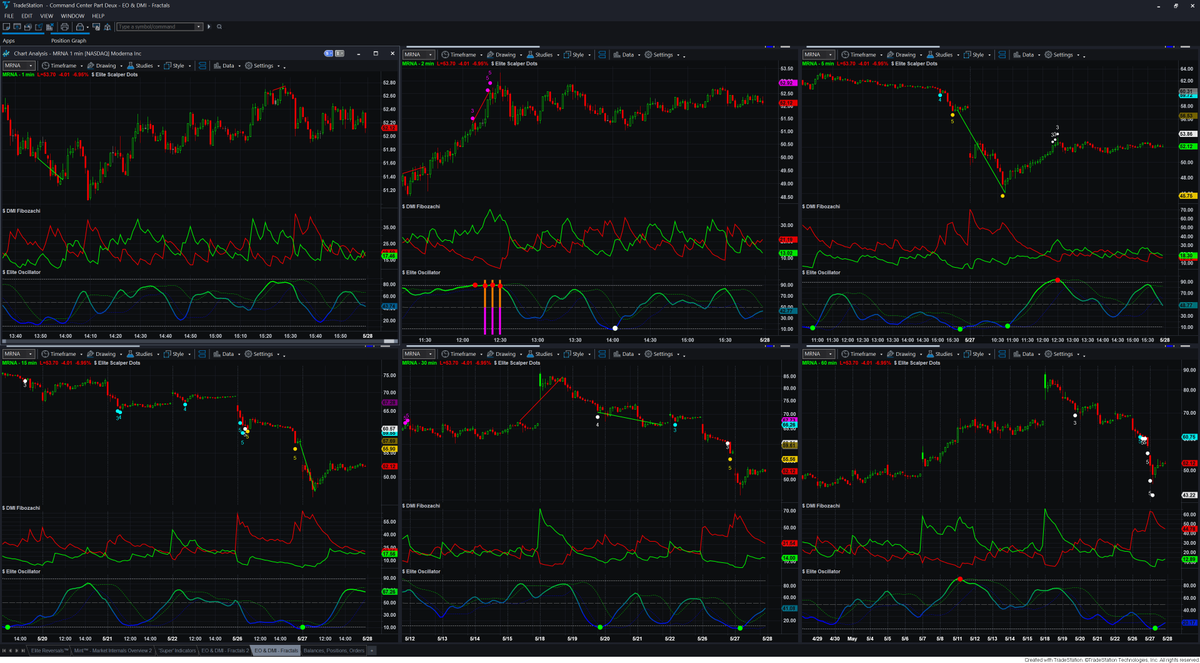
Task: Open the FILE menu
Action: pyautogui.click(x=9, y=16)
